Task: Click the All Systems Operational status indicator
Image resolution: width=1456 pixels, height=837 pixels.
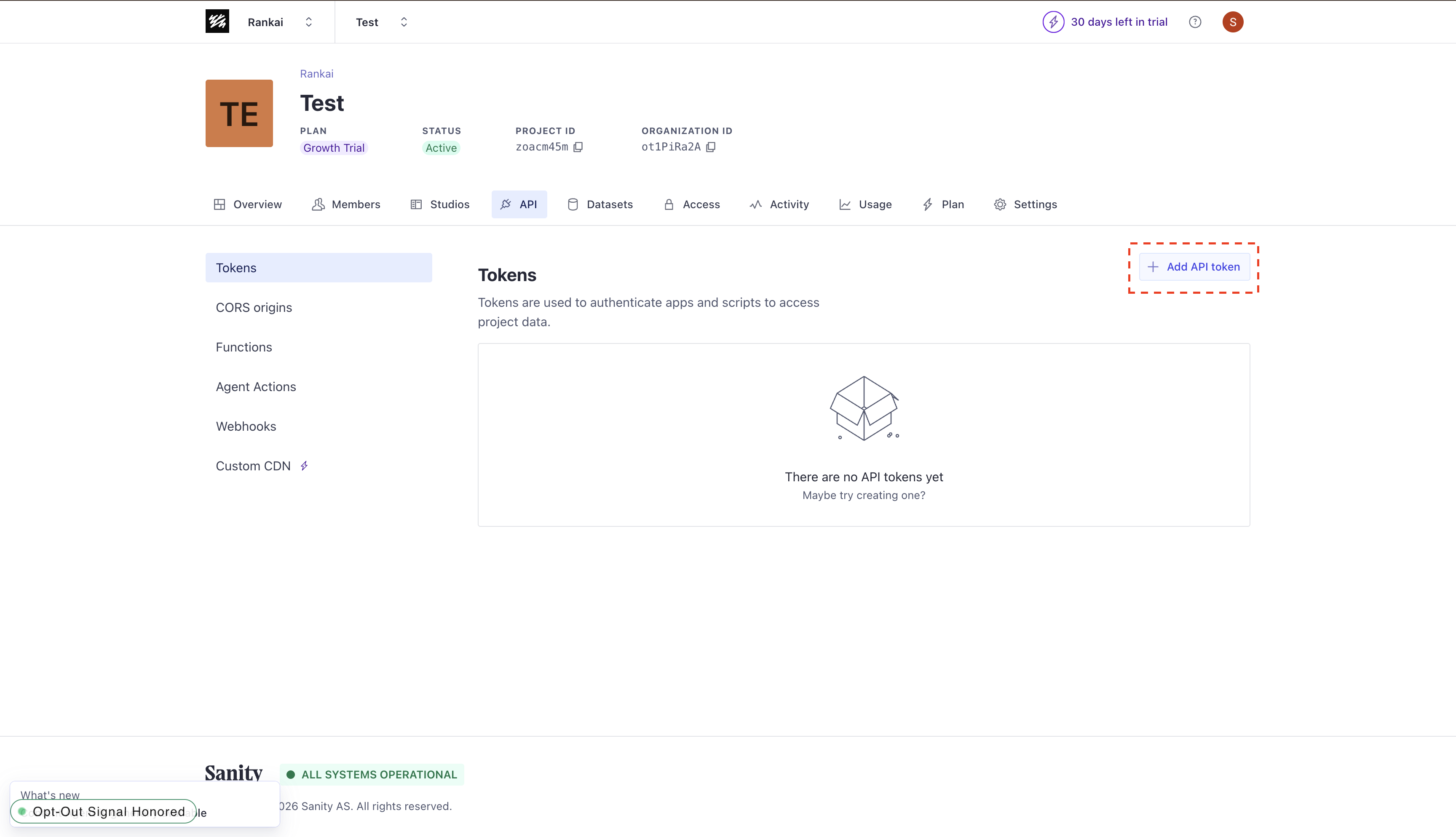Action: (372, 774)
